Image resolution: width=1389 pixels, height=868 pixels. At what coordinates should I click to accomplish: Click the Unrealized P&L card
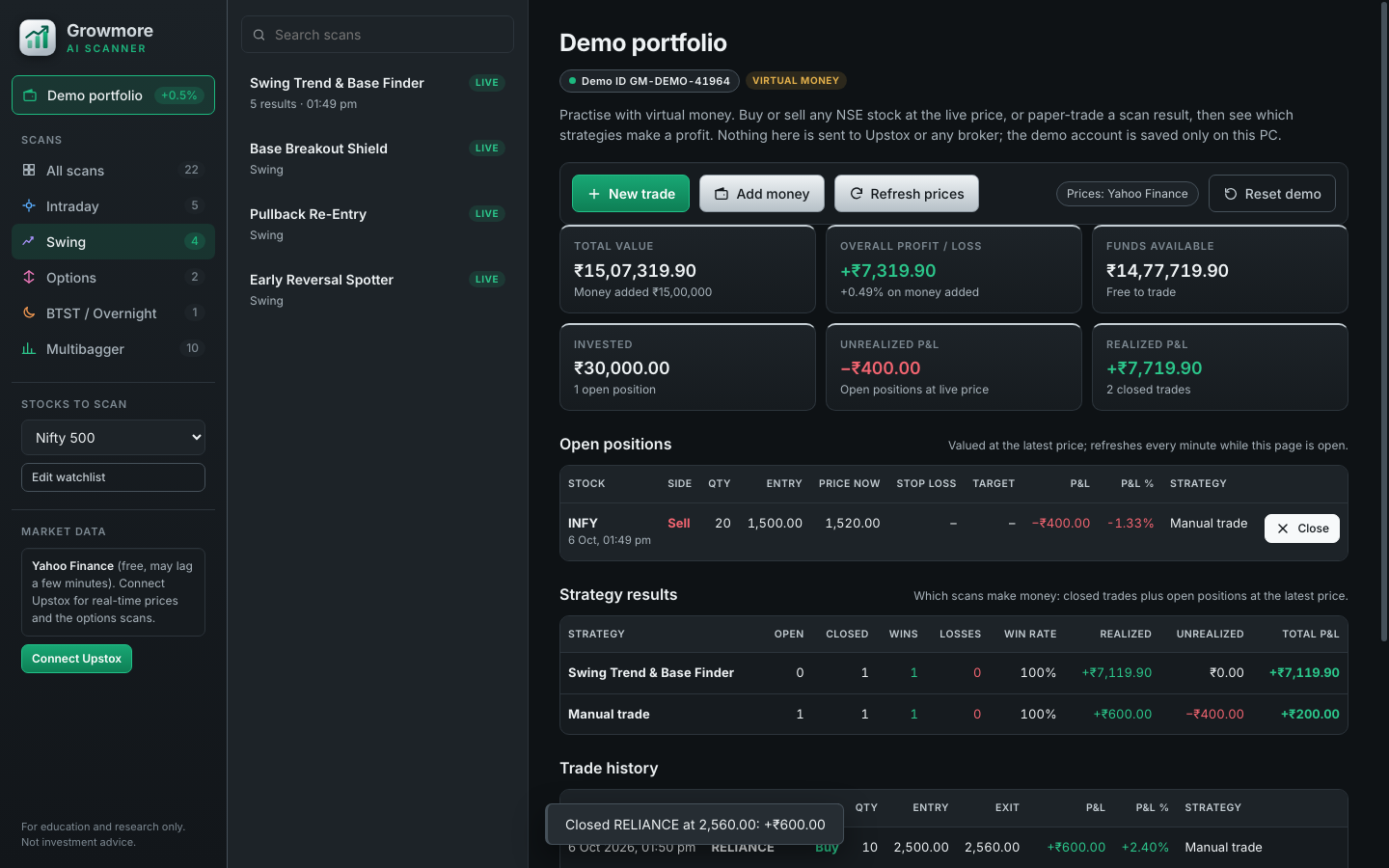[954, 366]
